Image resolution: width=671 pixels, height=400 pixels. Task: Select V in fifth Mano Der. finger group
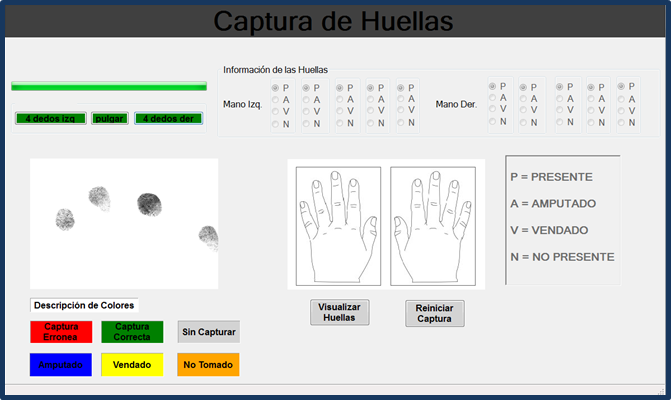pyautogui.click(x=621, y=111)
